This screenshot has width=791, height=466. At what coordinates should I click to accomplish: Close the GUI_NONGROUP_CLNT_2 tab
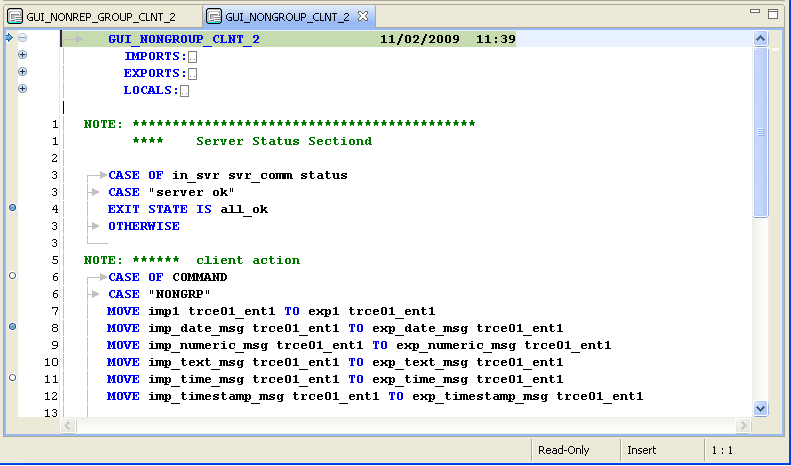pyautogui.click(x=363, y=17)
